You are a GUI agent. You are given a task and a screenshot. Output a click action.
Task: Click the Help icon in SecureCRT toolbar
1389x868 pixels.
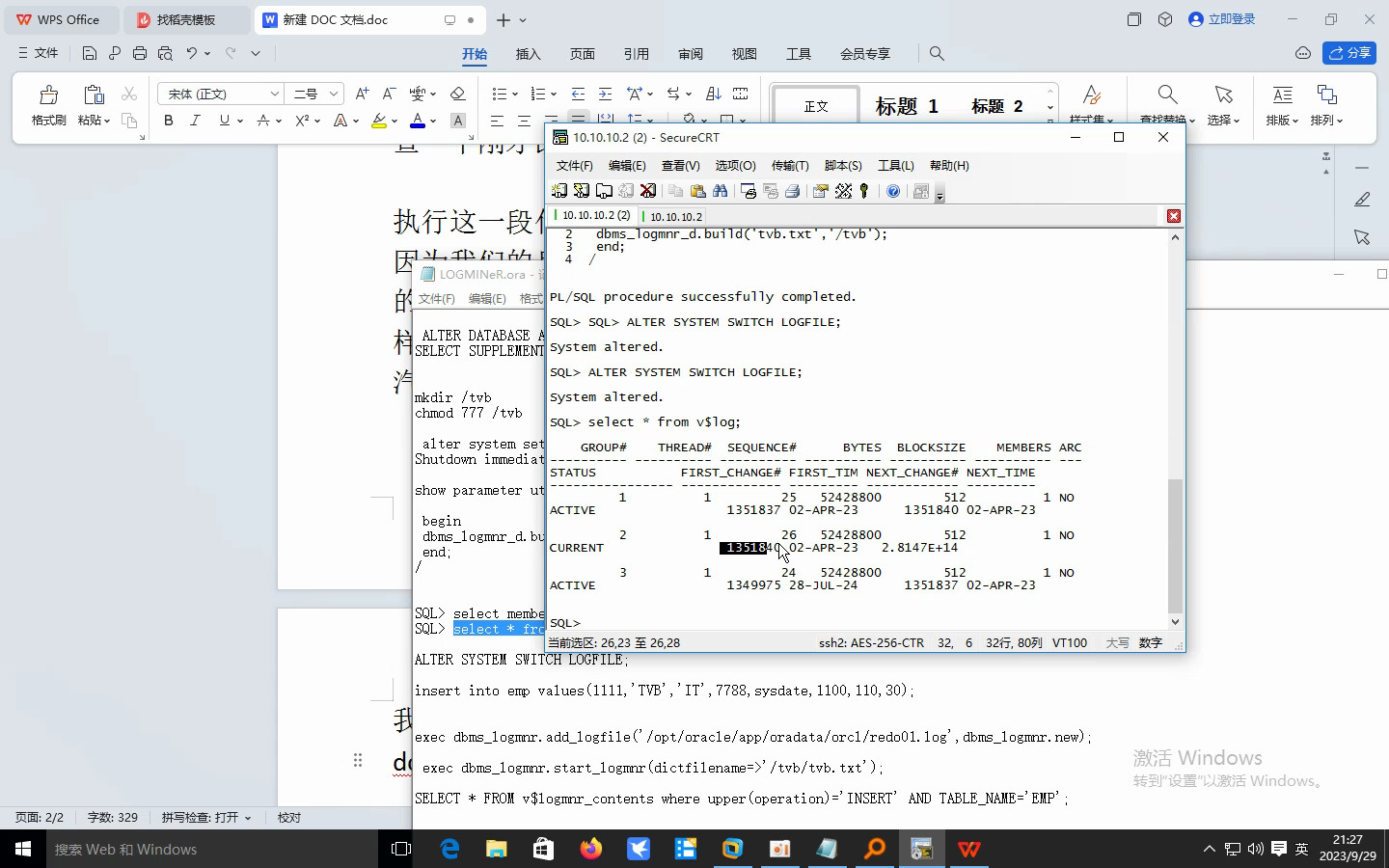(892, 191)
